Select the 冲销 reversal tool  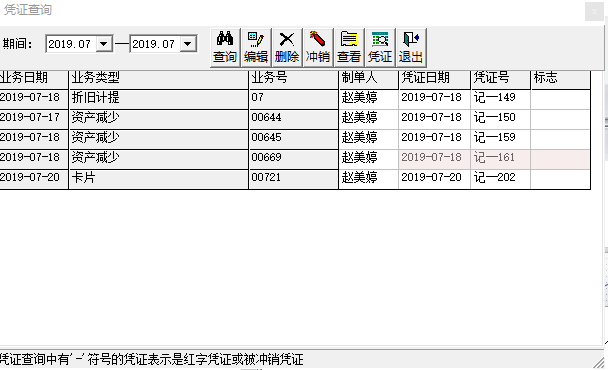pyautogui.click(x=318, y=47)
